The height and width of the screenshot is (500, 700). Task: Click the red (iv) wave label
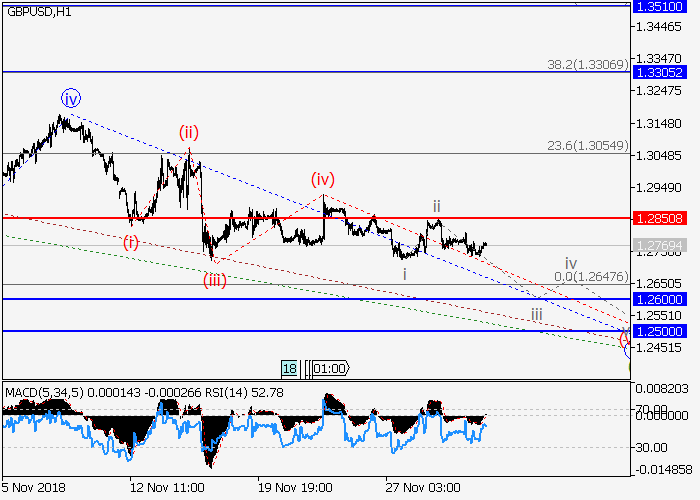321,179
